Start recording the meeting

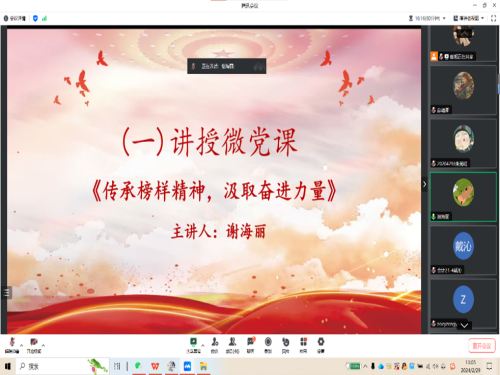(x=268, y=345)
